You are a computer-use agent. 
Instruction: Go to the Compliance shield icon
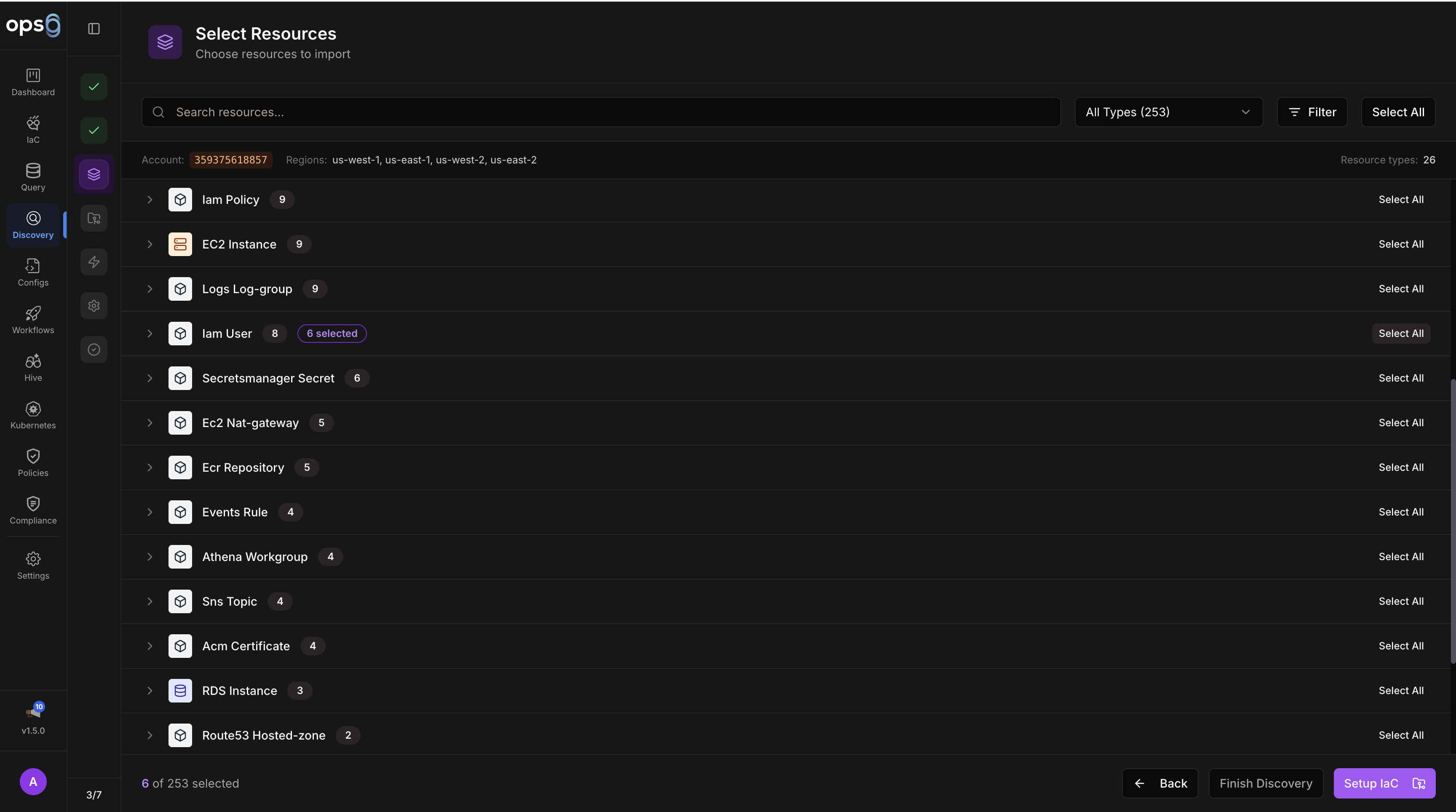[x=33, y=504]
